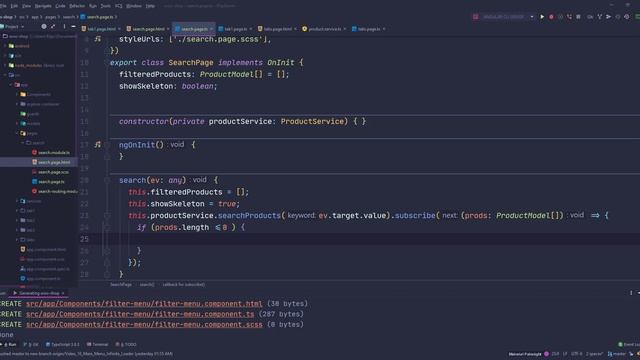Open the VCS menu
This screenshot has width=640, height=360.
tap(119, 6)
